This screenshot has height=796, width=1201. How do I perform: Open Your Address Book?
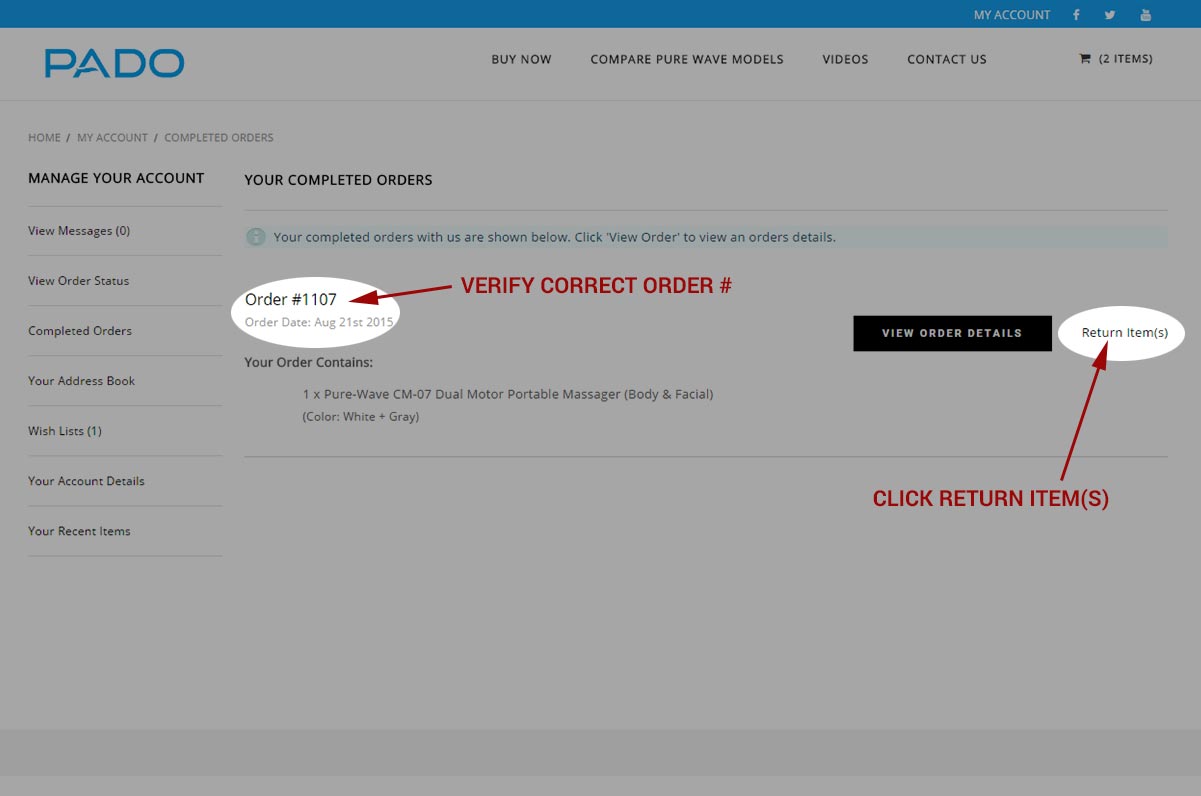[81, 381]
